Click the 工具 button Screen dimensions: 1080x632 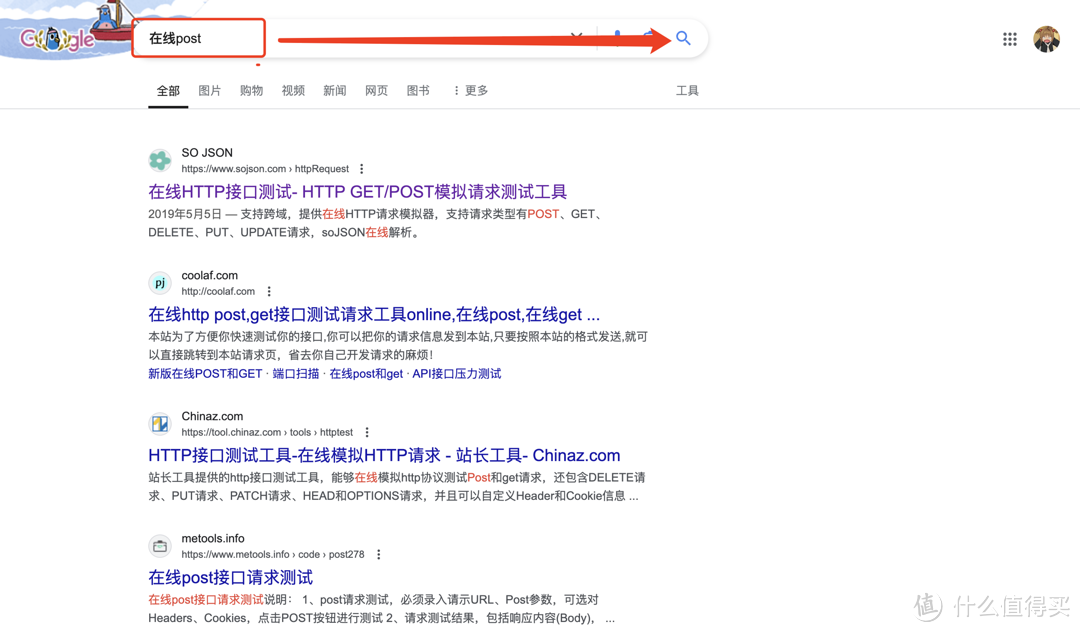coord(688,90)
